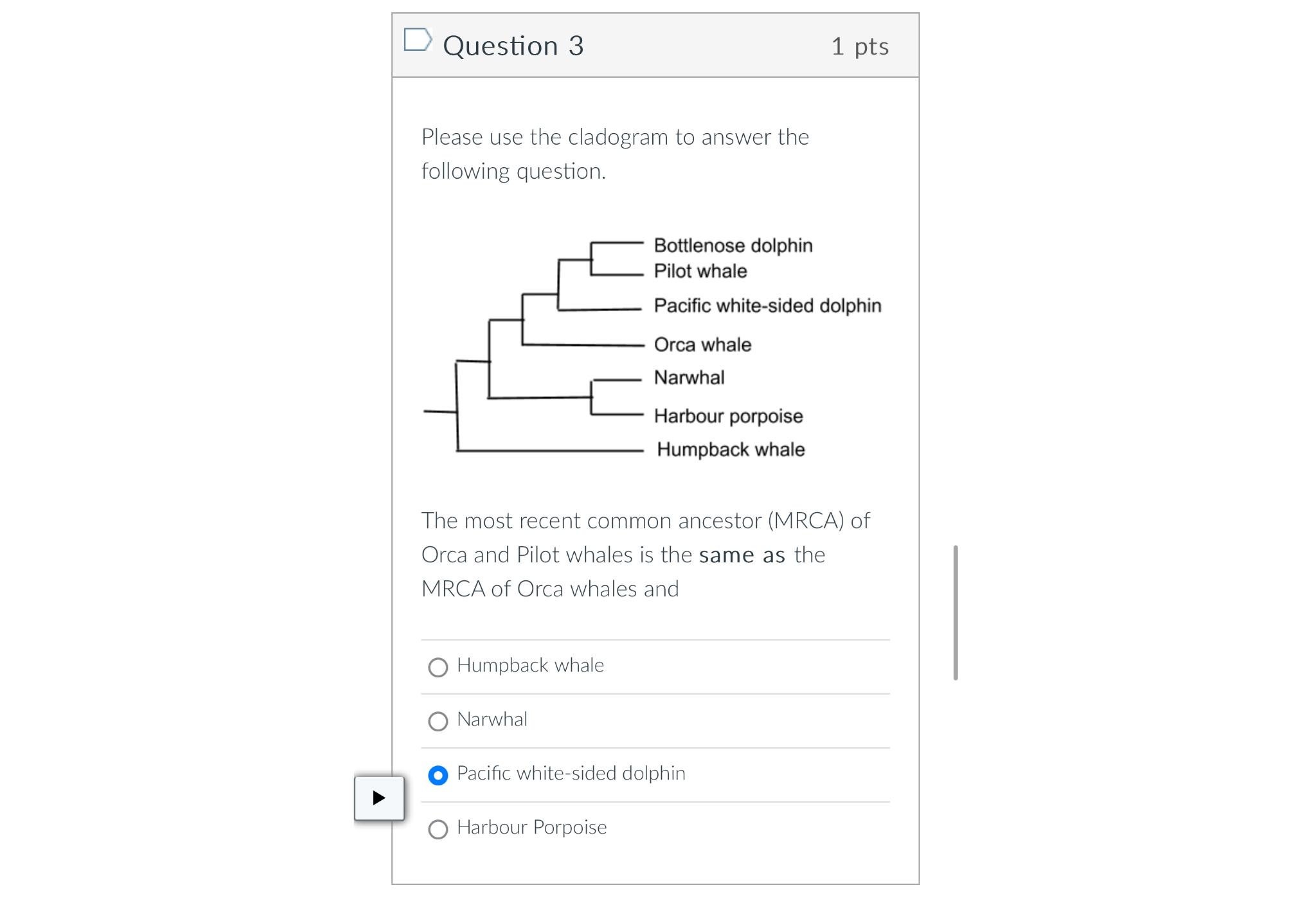Click the selected Pacific white-sided dolphin radio

(x=438, y=775)
